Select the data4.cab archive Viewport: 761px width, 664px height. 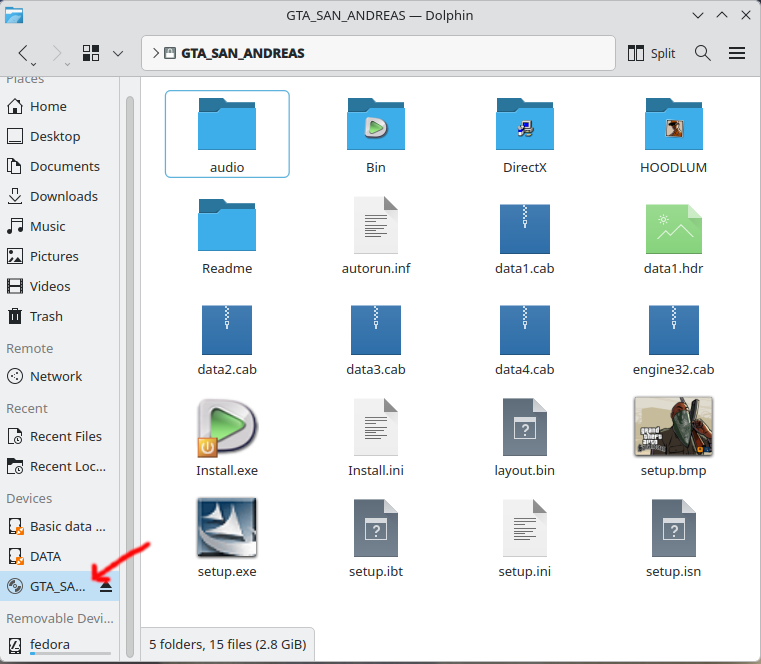525,330
